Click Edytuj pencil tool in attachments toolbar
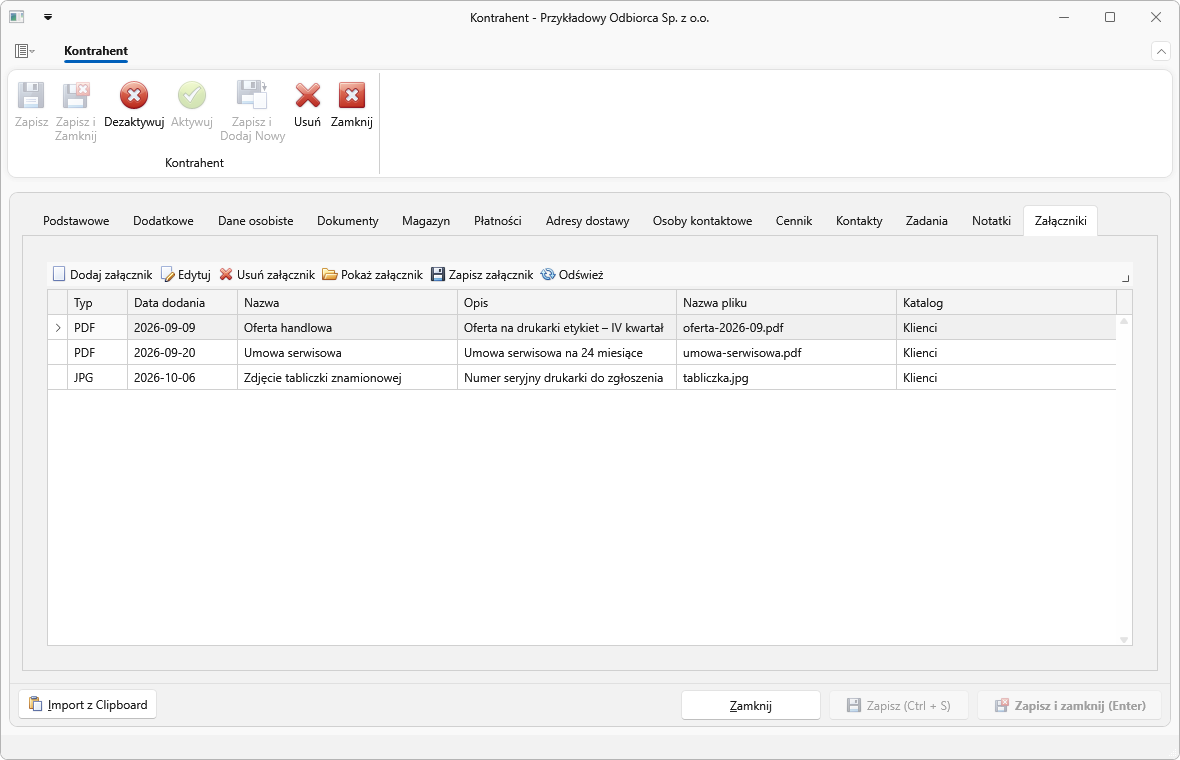 [186, 275]
